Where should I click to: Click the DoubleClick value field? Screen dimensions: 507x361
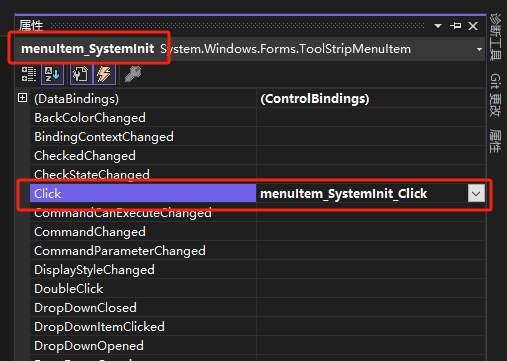371,289
